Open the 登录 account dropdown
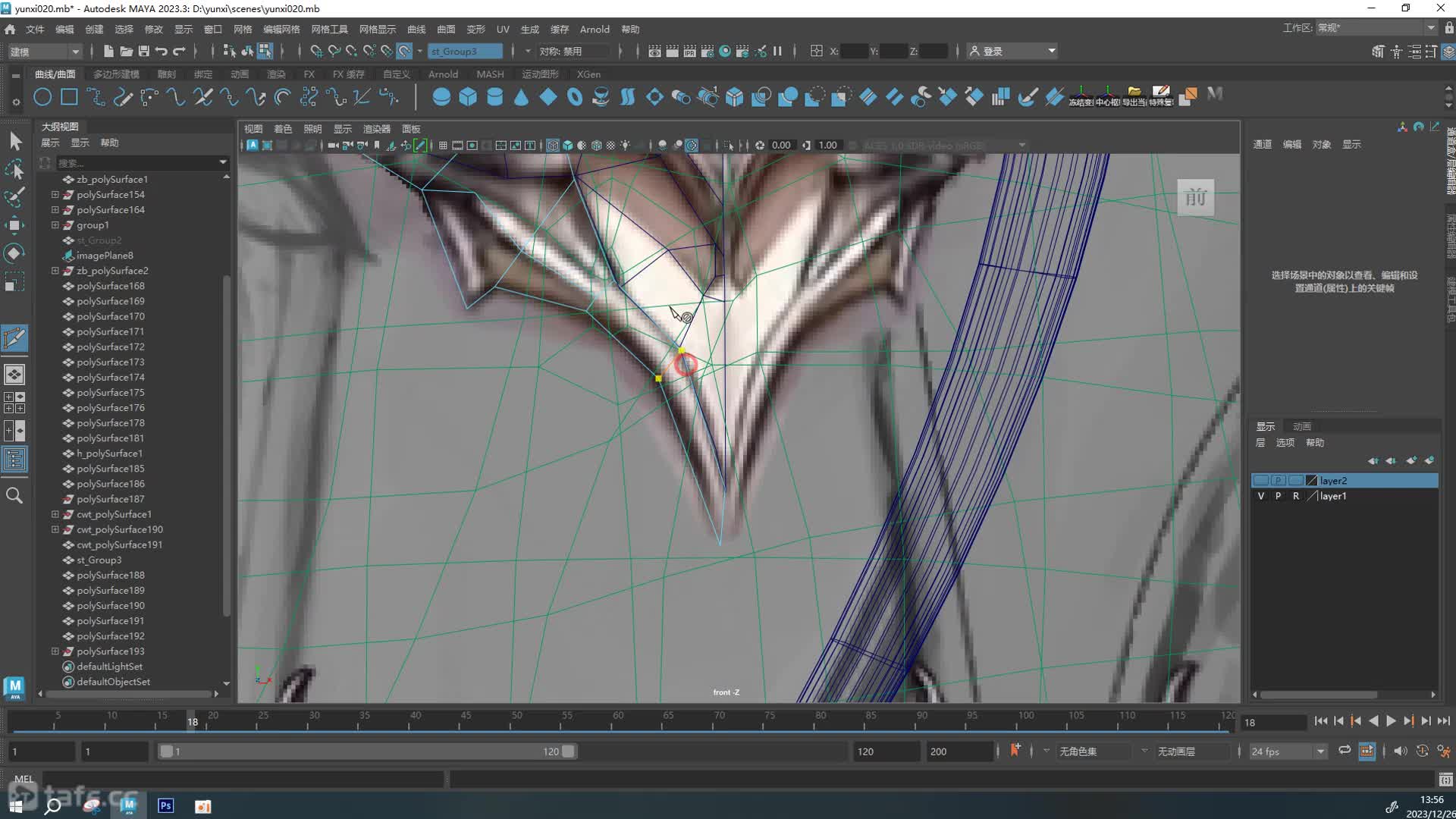Screen dimensions: 1456x819 [x=1013, y=51]
